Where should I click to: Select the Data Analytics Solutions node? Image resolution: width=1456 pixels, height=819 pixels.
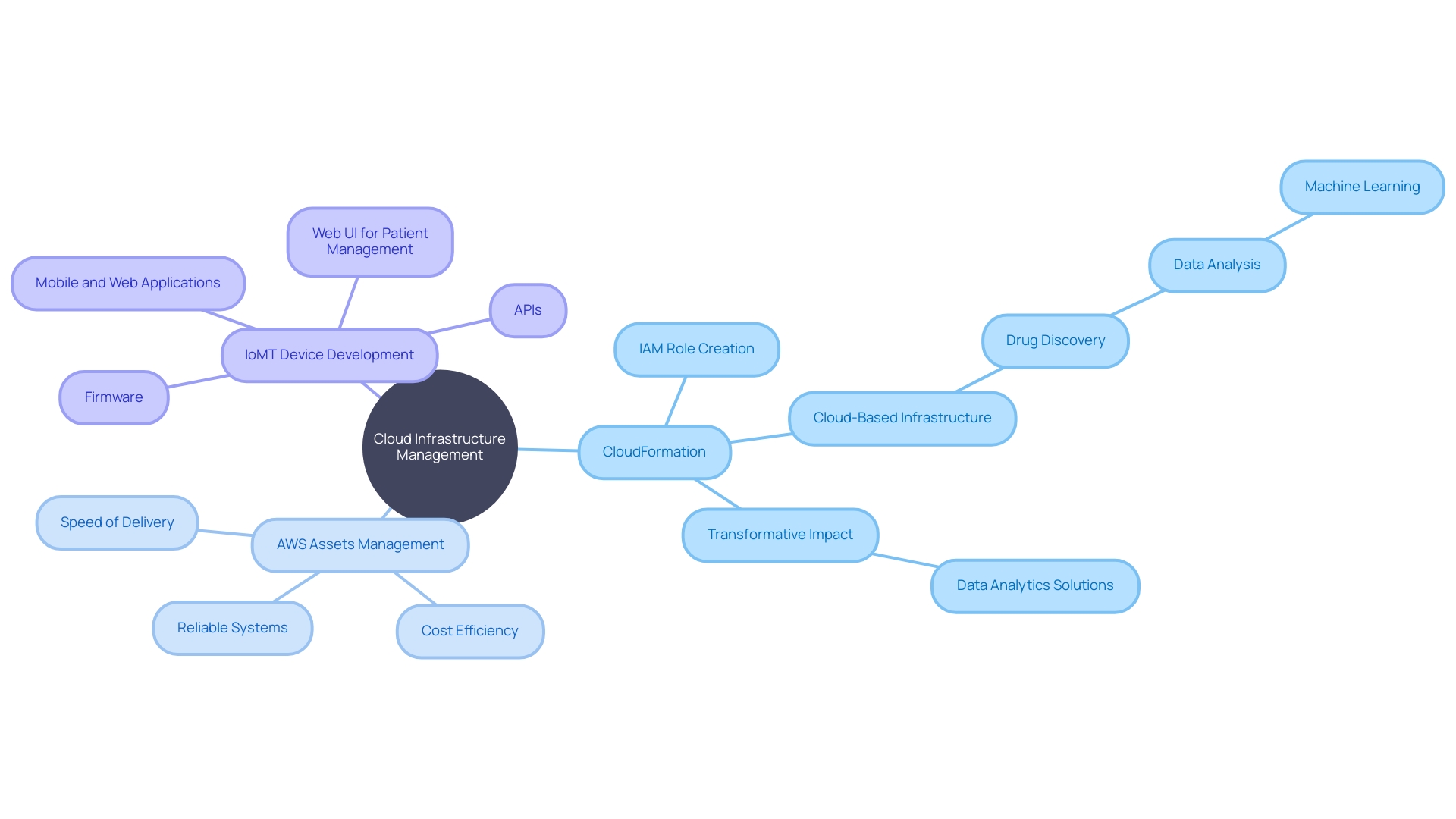(1031, 585)
